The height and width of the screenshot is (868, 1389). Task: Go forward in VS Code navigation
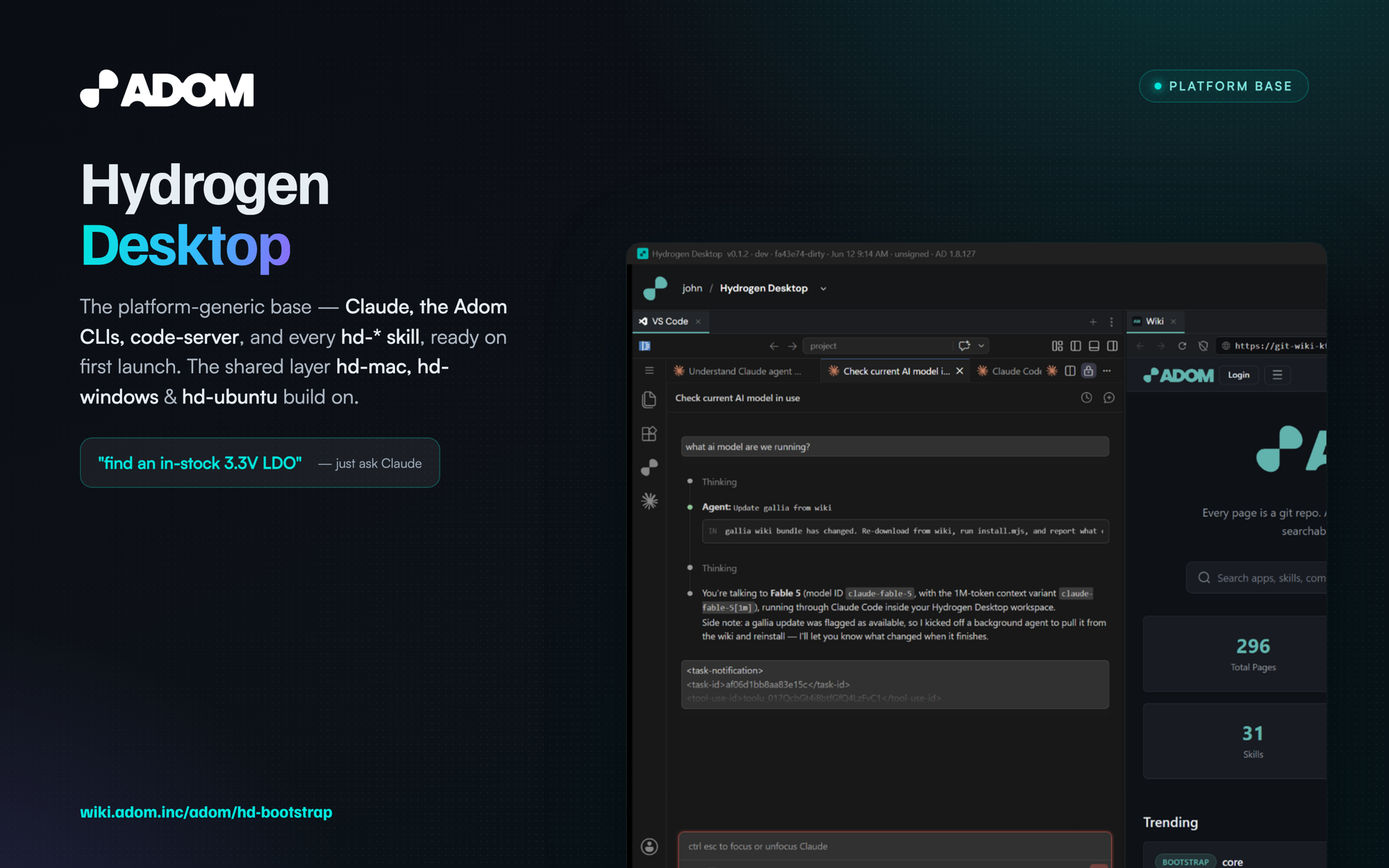pos(792,346)
